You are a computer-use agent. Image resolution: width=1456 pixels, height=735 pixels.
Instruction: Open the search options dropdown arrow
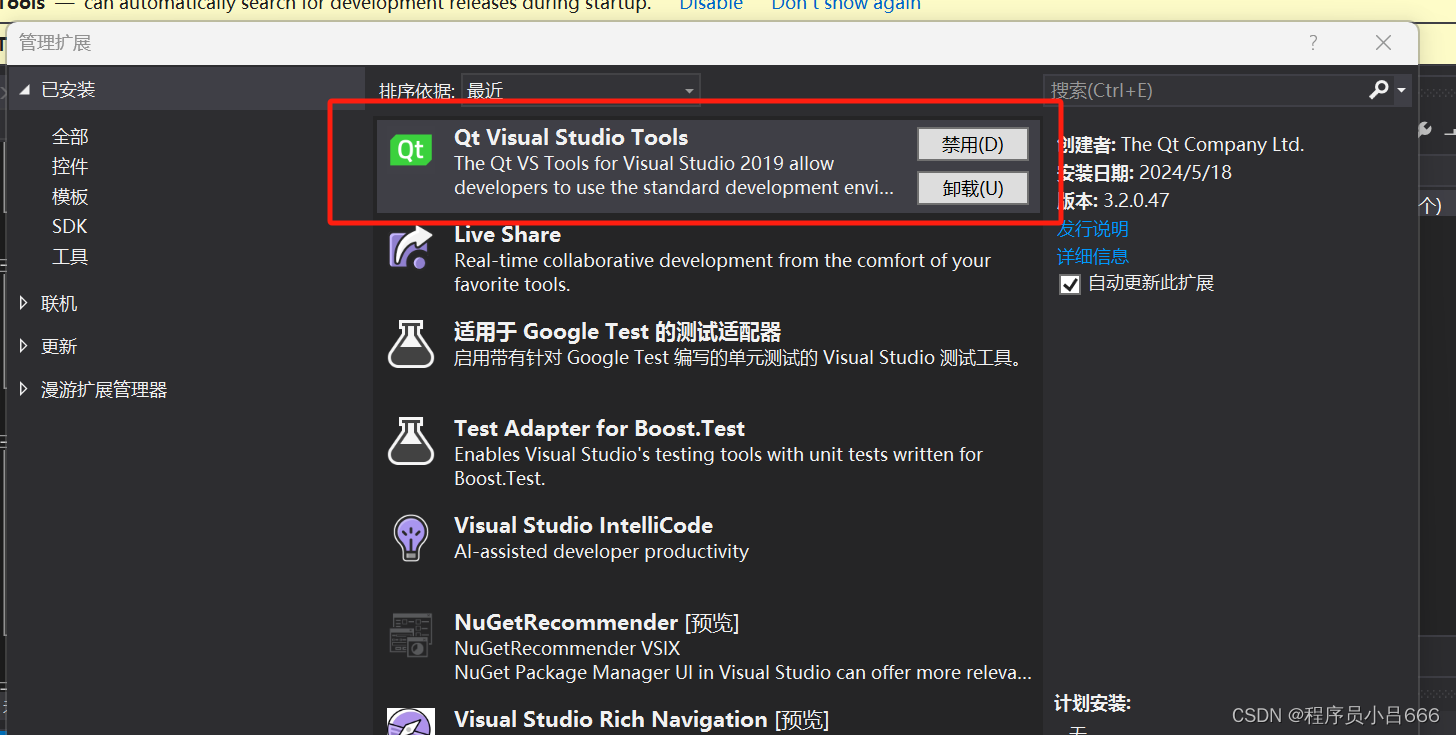(x=1401, y=90)
